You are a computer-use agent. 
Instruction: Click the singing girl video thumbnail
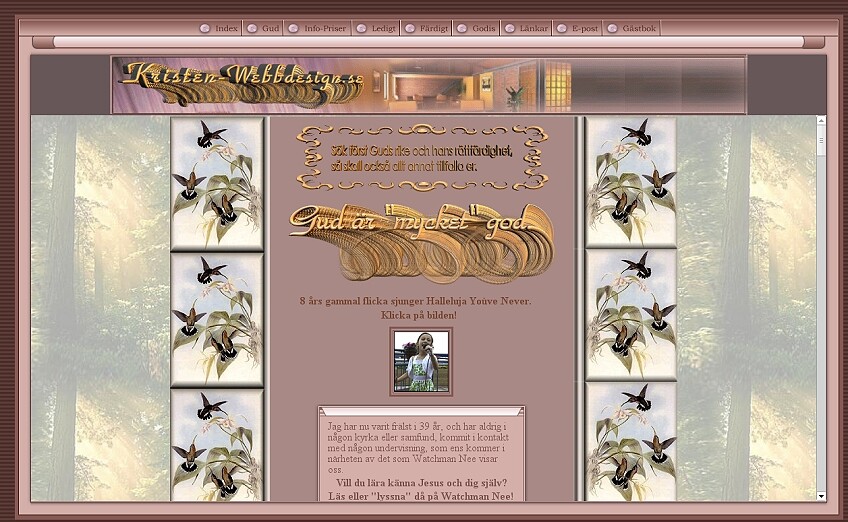click(420, 361)
